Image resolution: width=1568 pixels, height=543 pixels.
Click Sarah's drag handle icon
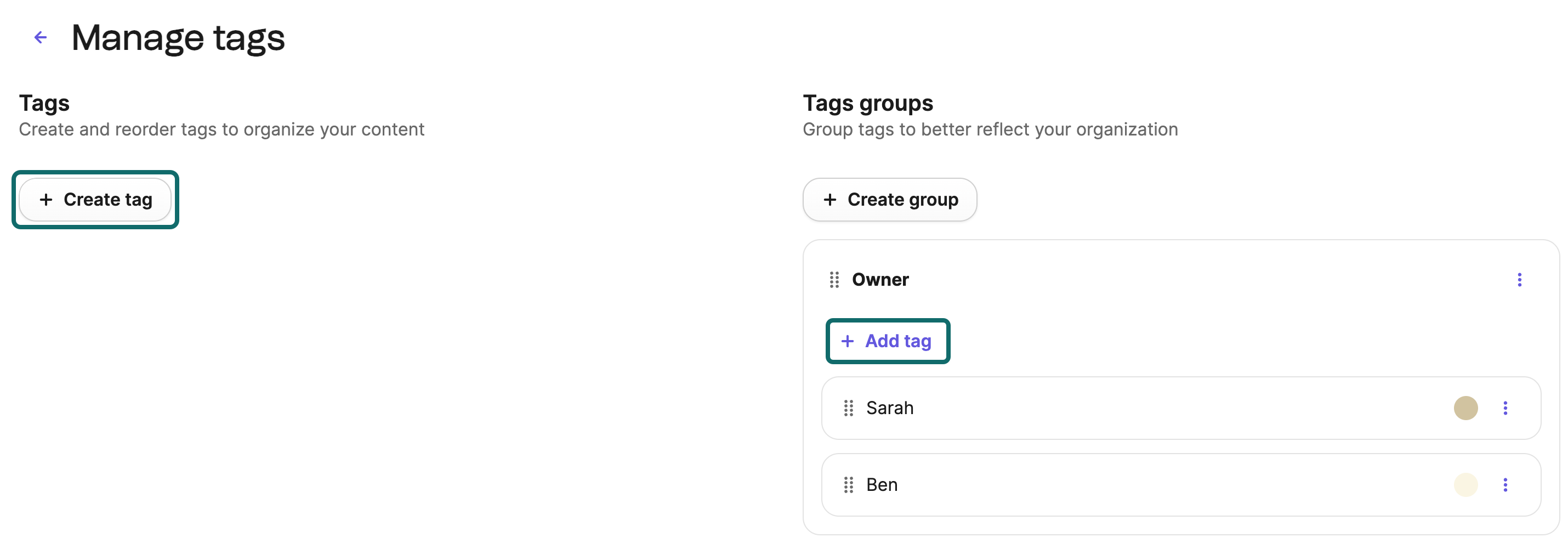point(848,408)
